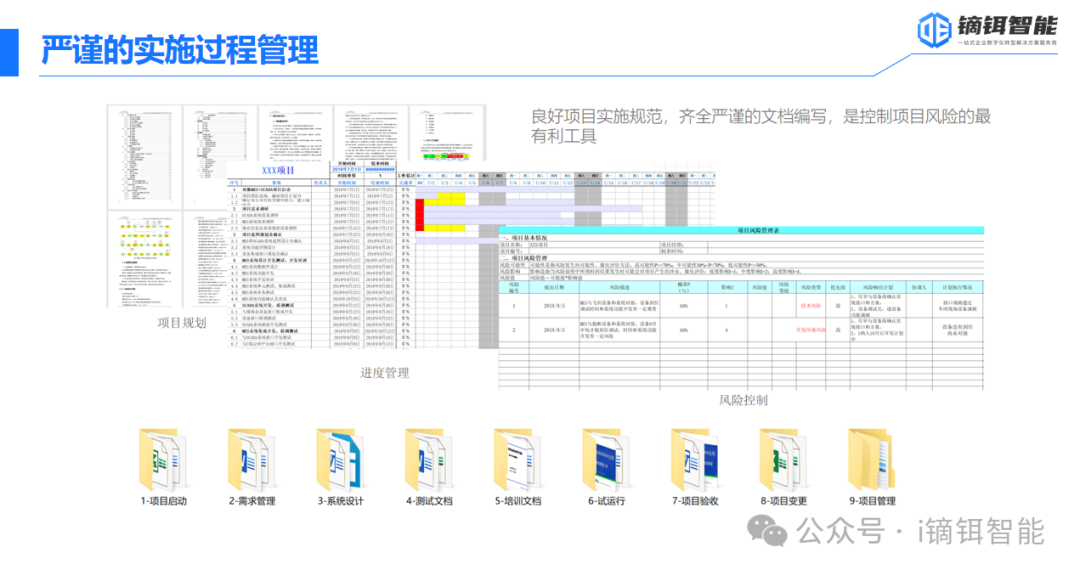Click the label 1-项目启动
This screenshot has width=1080, height=575.
[164, 501]
